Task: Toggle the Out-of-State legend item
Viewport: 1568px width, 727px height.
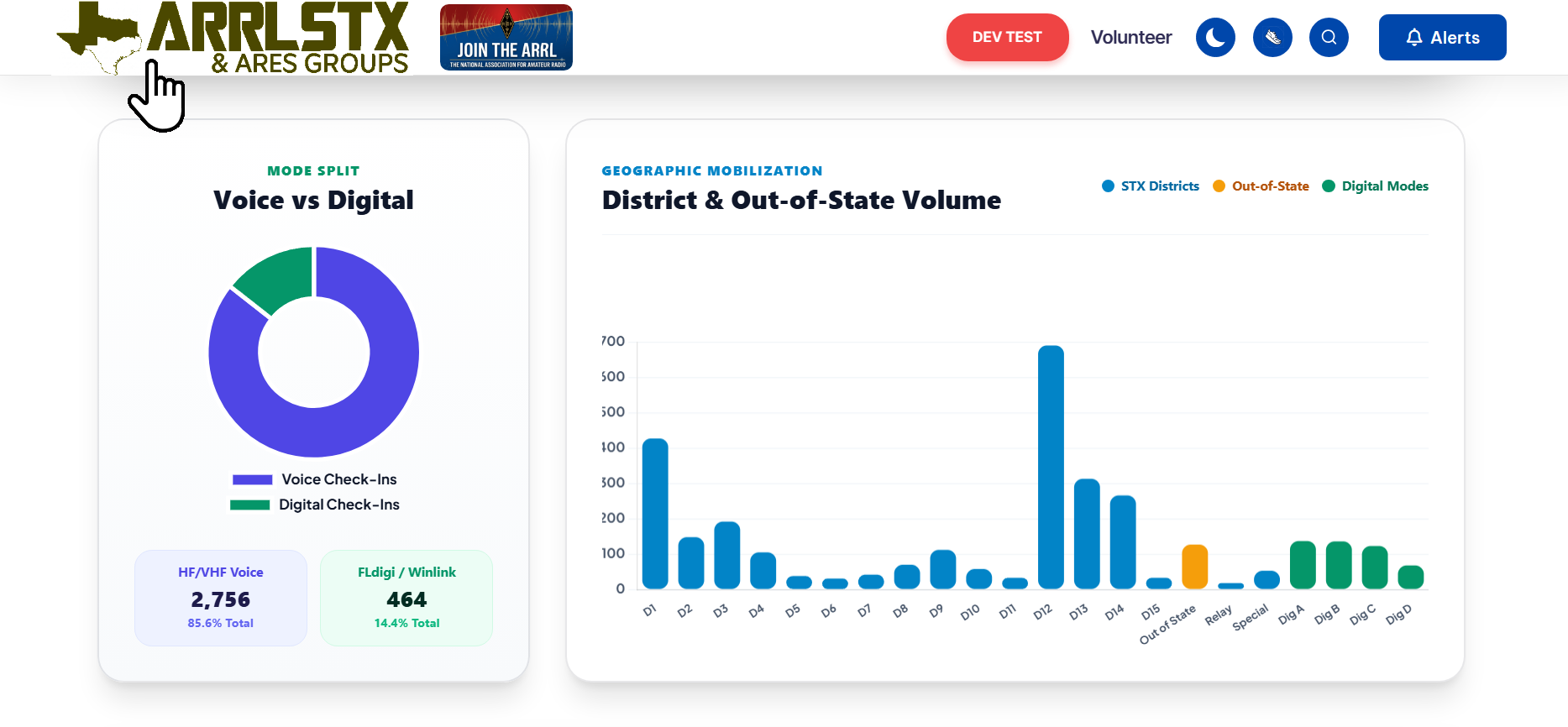Action: pyautogui.click(x=1261, y=186)
